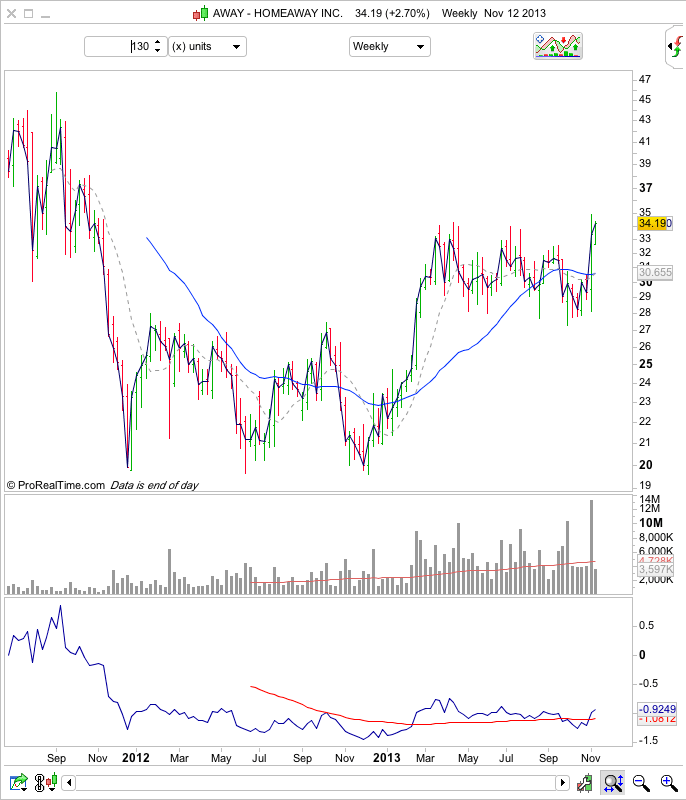Click the chart price settings wrench icon
Screen dimensions: 686x800
pyautogui.click(x=585, y=783)
